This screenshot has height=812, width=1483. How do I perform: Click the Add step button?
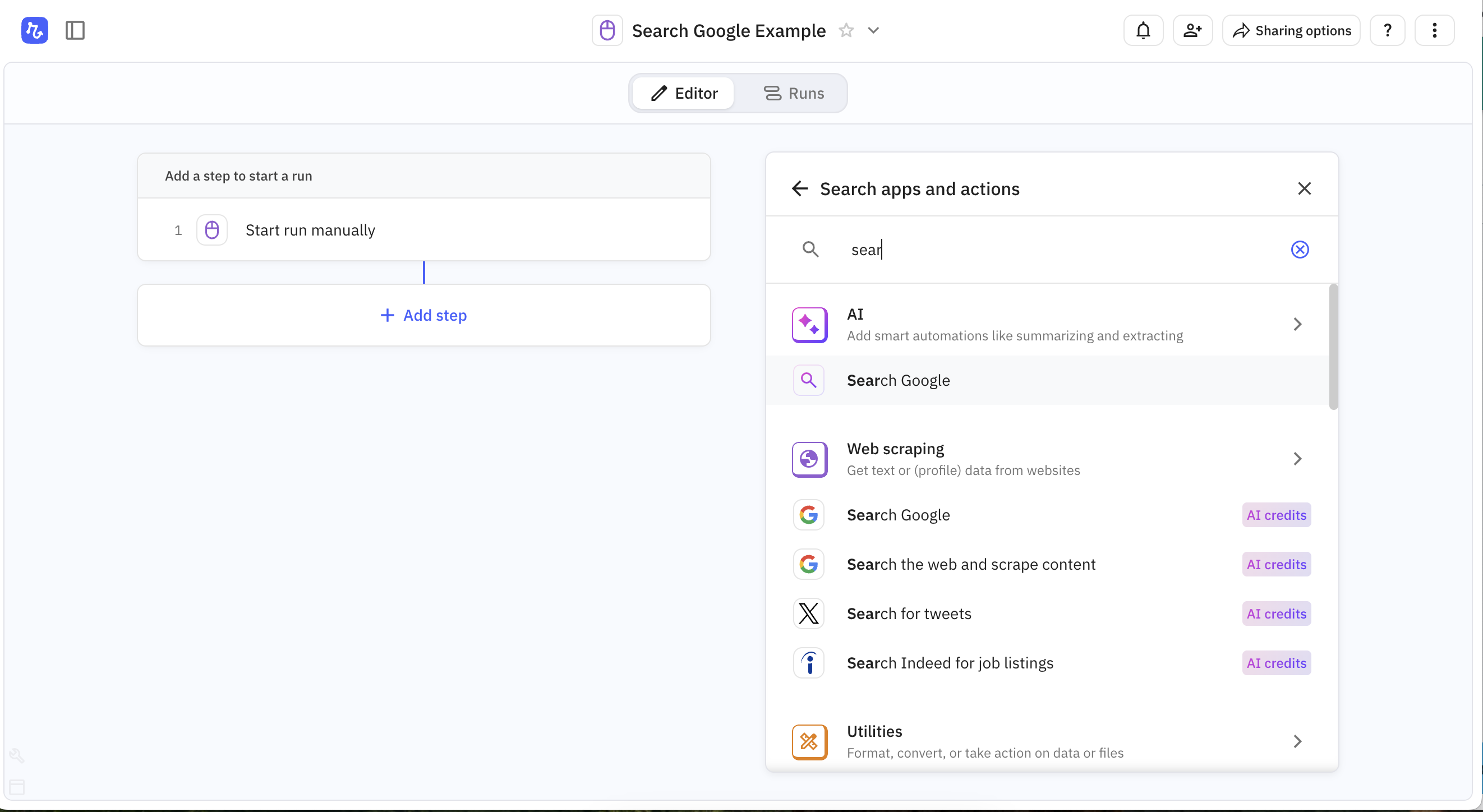click(x=423, y=315)
